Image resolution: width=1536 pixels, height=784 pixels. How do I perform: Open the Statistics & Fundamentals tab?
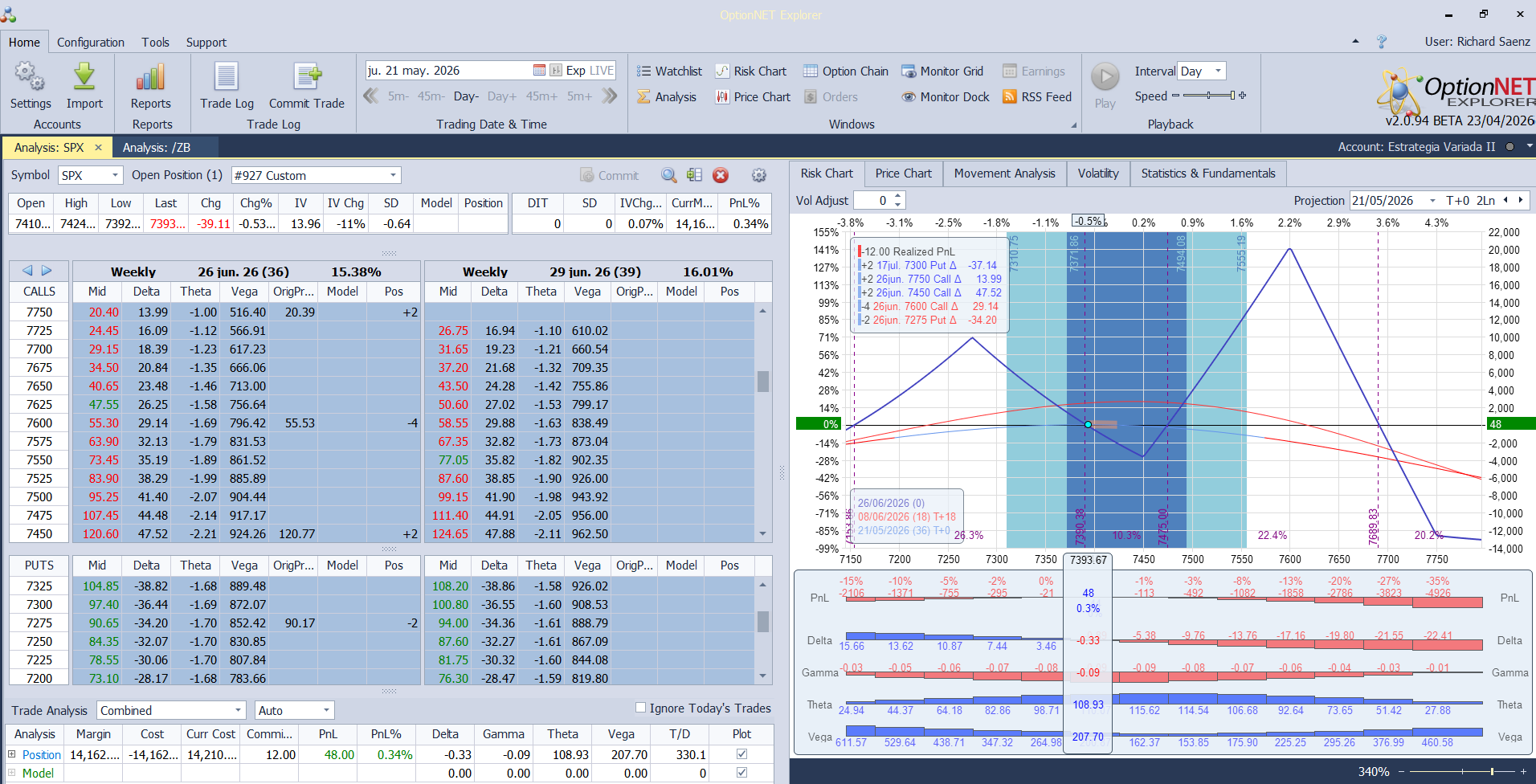click(x=1208, y=174)
